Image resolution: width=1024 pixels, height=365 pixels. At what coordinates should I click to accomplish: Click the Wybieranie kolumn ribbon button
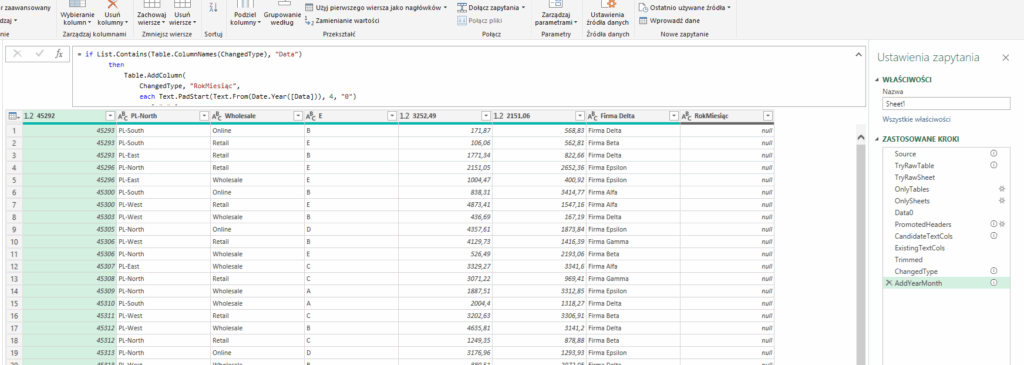(x=77, y=14)
